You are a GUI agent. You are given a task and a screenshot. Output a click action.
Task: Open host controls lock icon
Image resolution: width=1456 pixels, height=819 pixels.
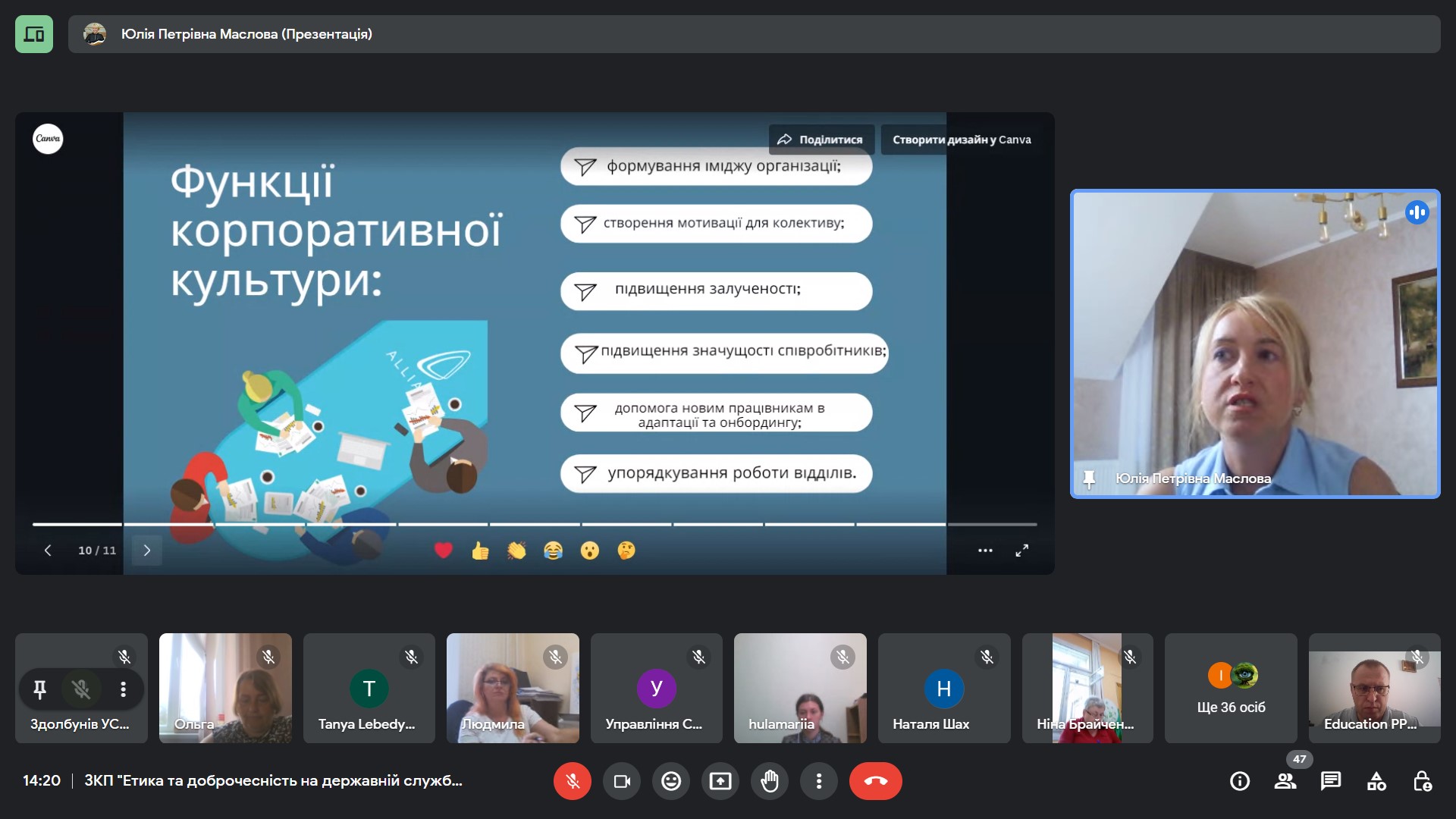click(1422, 781)
